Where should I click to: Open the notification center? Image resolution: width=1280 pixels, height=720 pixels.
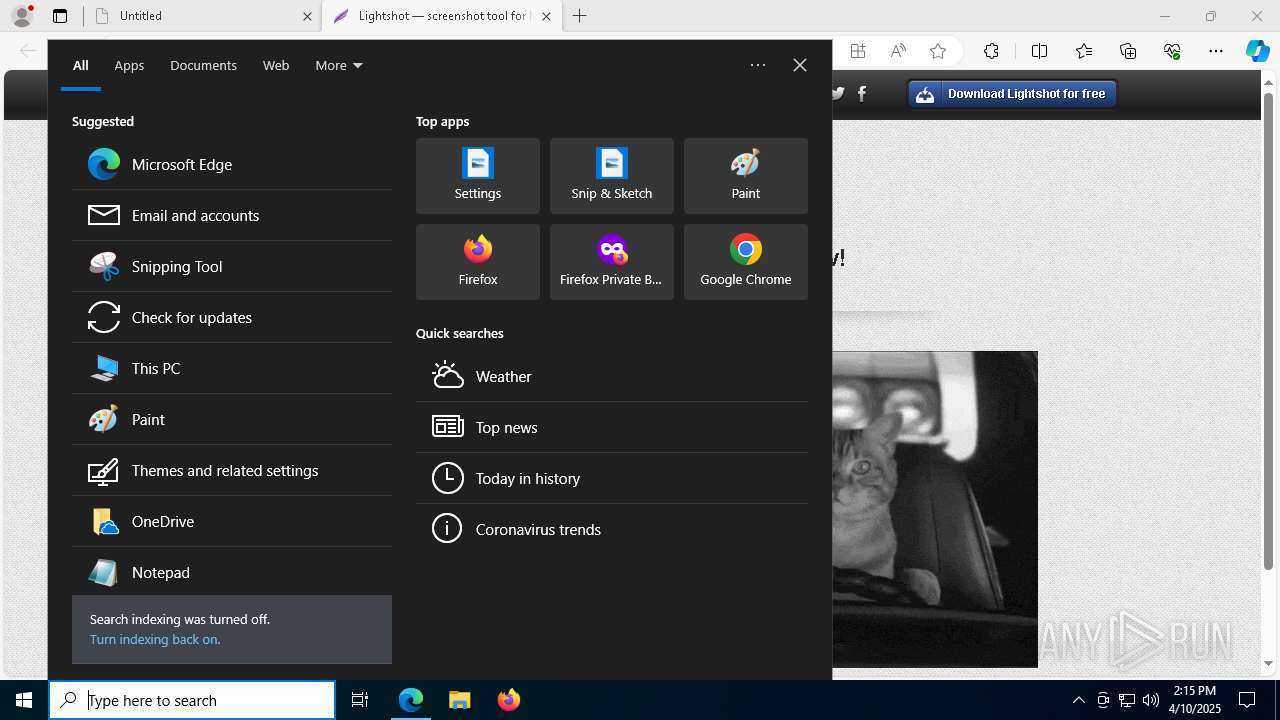(1247, 700)
